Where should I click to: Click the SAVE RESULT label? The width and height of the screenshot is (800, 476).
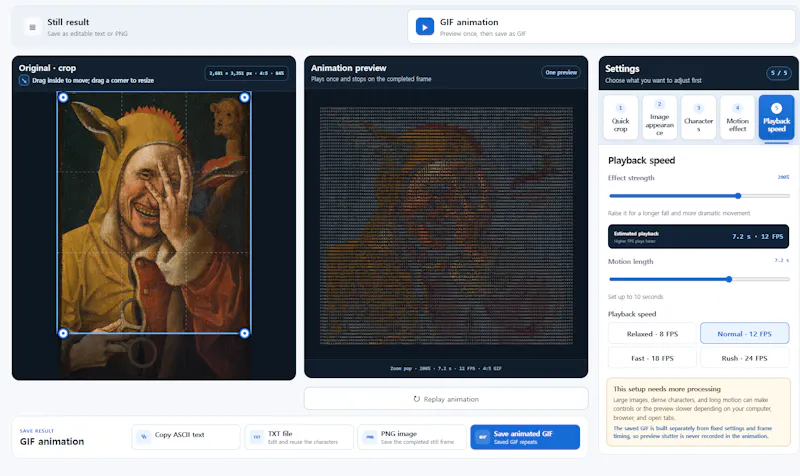pyautogui.click(x=37, y=431)
